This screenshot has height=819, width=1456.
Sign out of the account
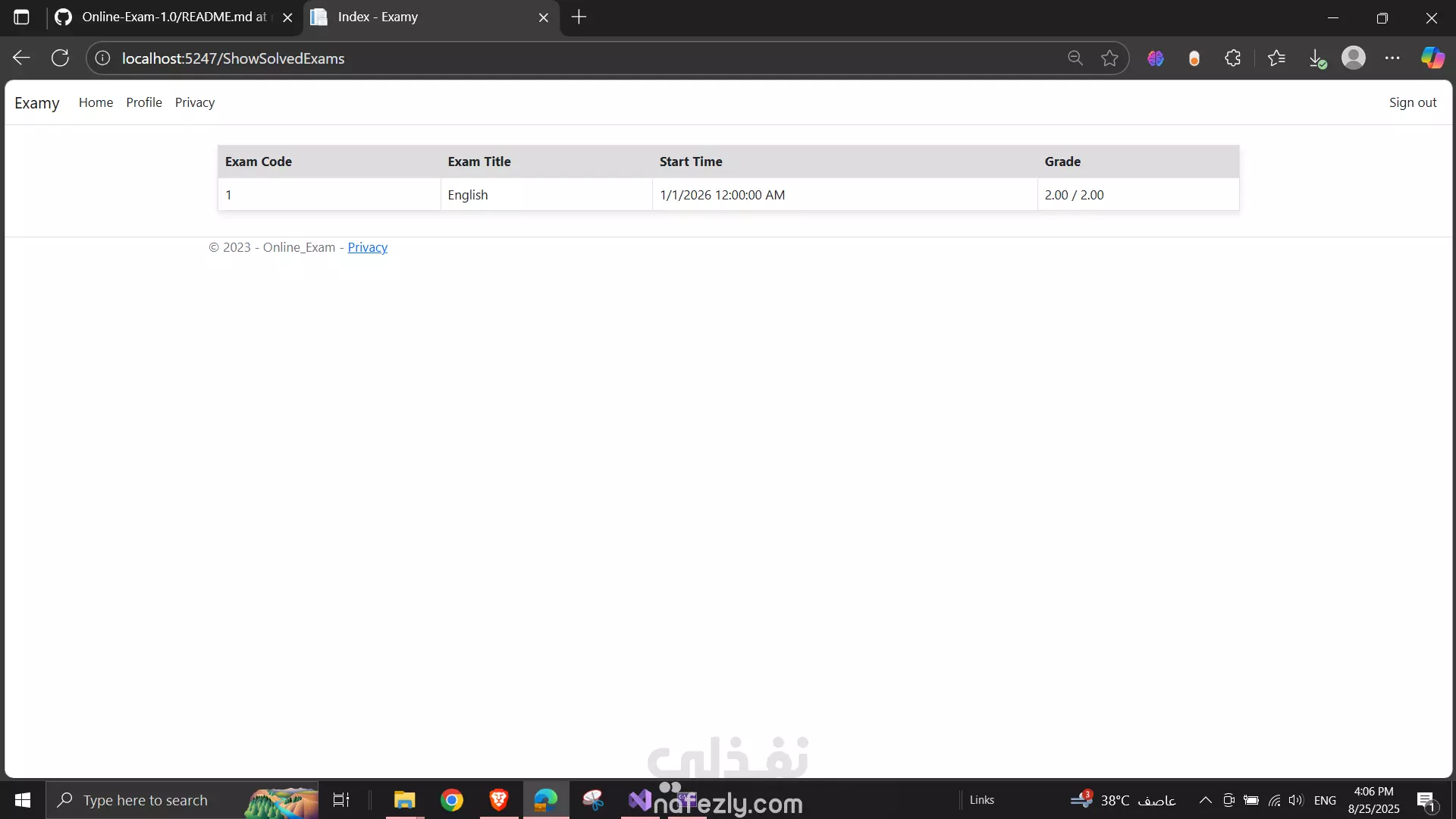click(x=1413, y=102)
